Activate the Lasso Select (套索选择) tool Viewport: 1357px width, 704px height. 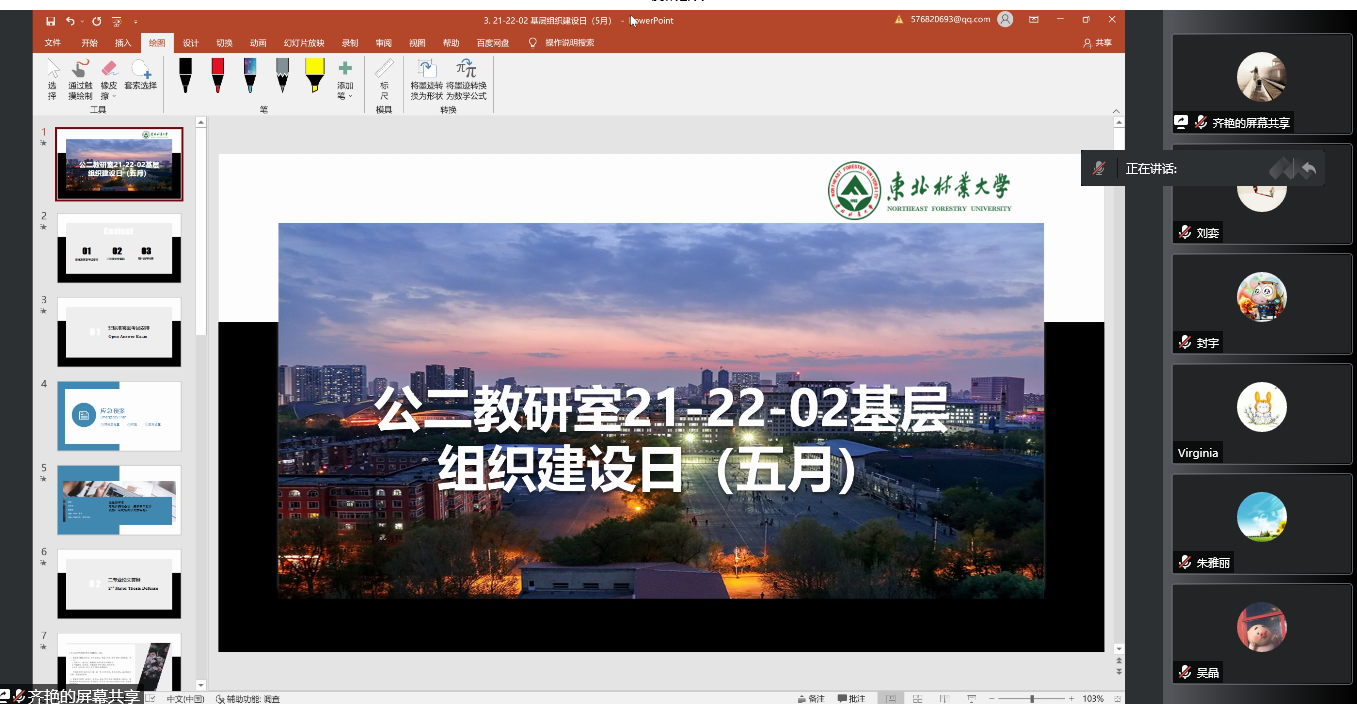[141, 75]
